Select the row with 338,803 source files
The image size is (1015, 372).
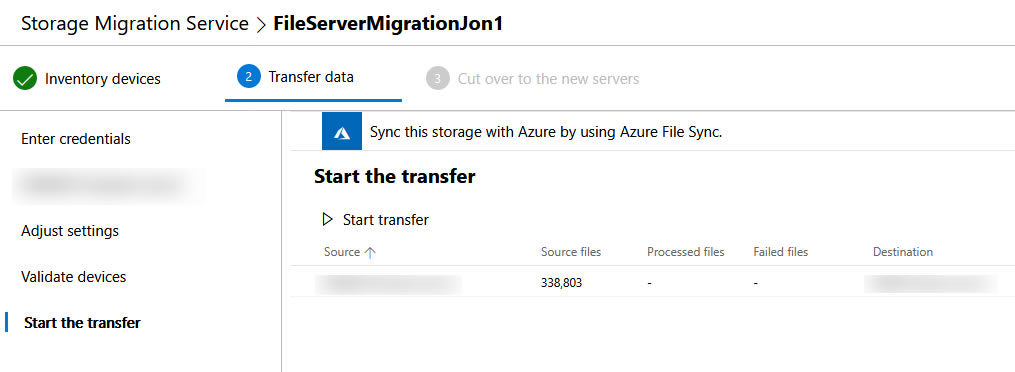pyautogui.click(x=652, y=283)
